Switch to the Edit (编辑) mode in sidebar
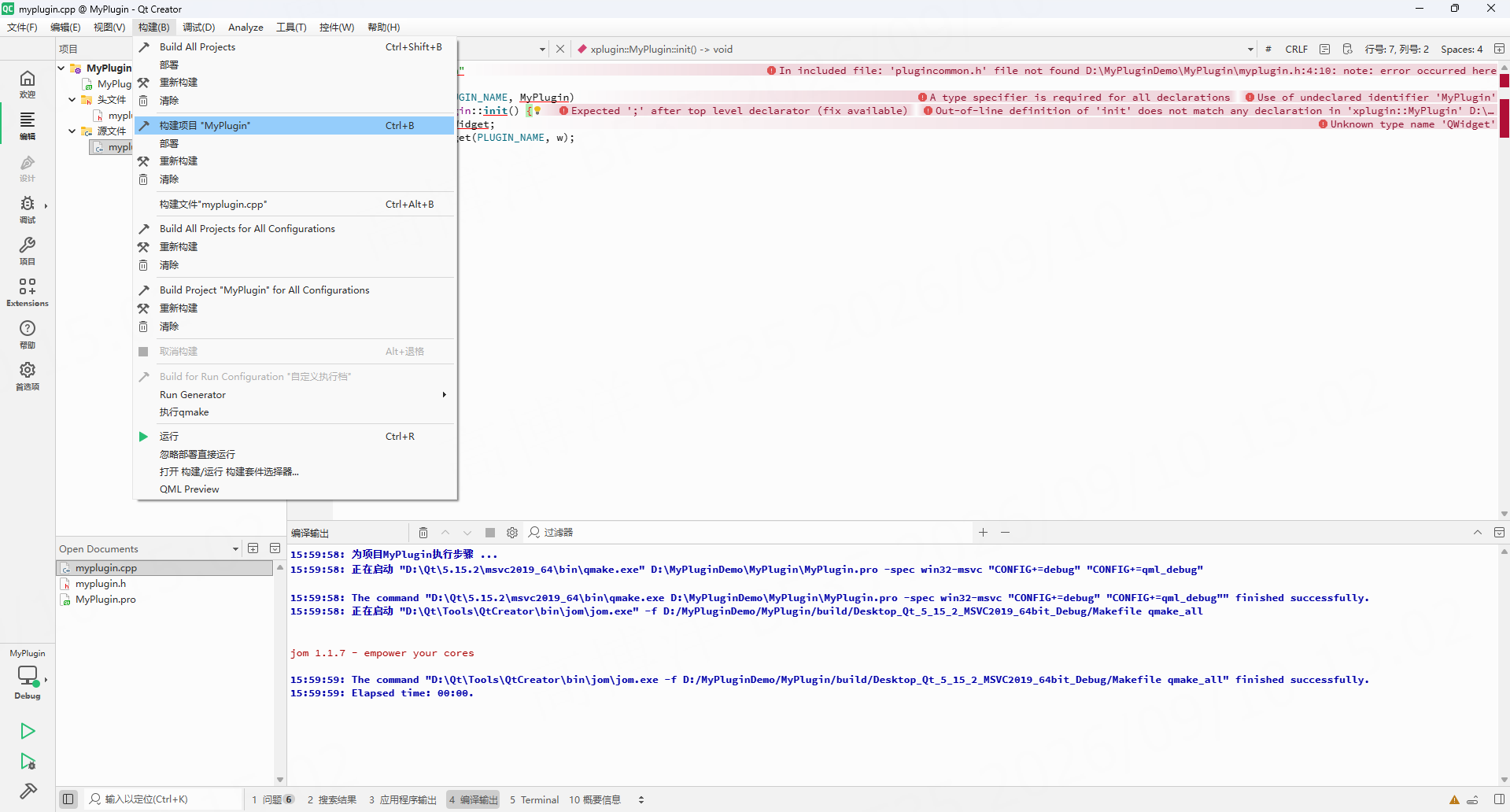 pyautogui.click(x=28, y=125)
